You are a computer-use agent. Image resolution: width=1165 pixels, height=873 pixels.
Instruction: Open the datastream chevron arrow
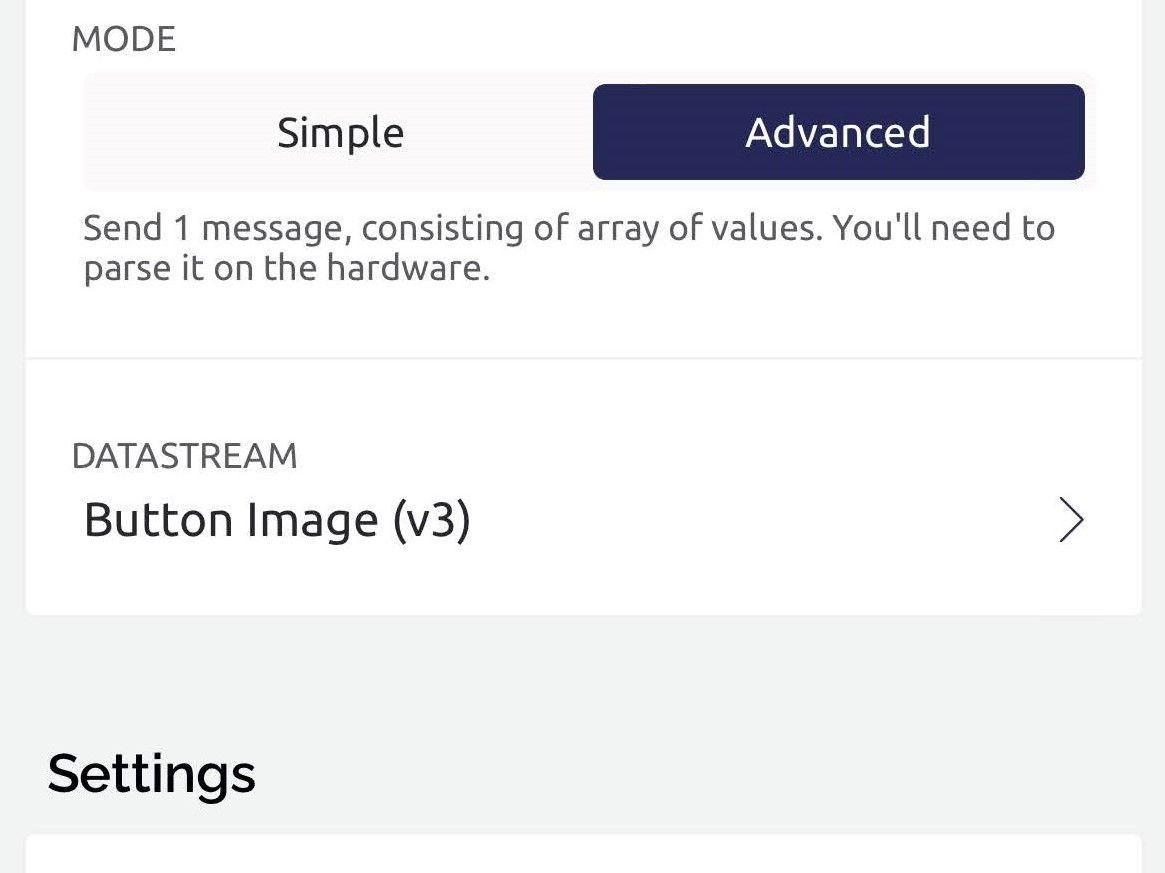[1071, 521]
